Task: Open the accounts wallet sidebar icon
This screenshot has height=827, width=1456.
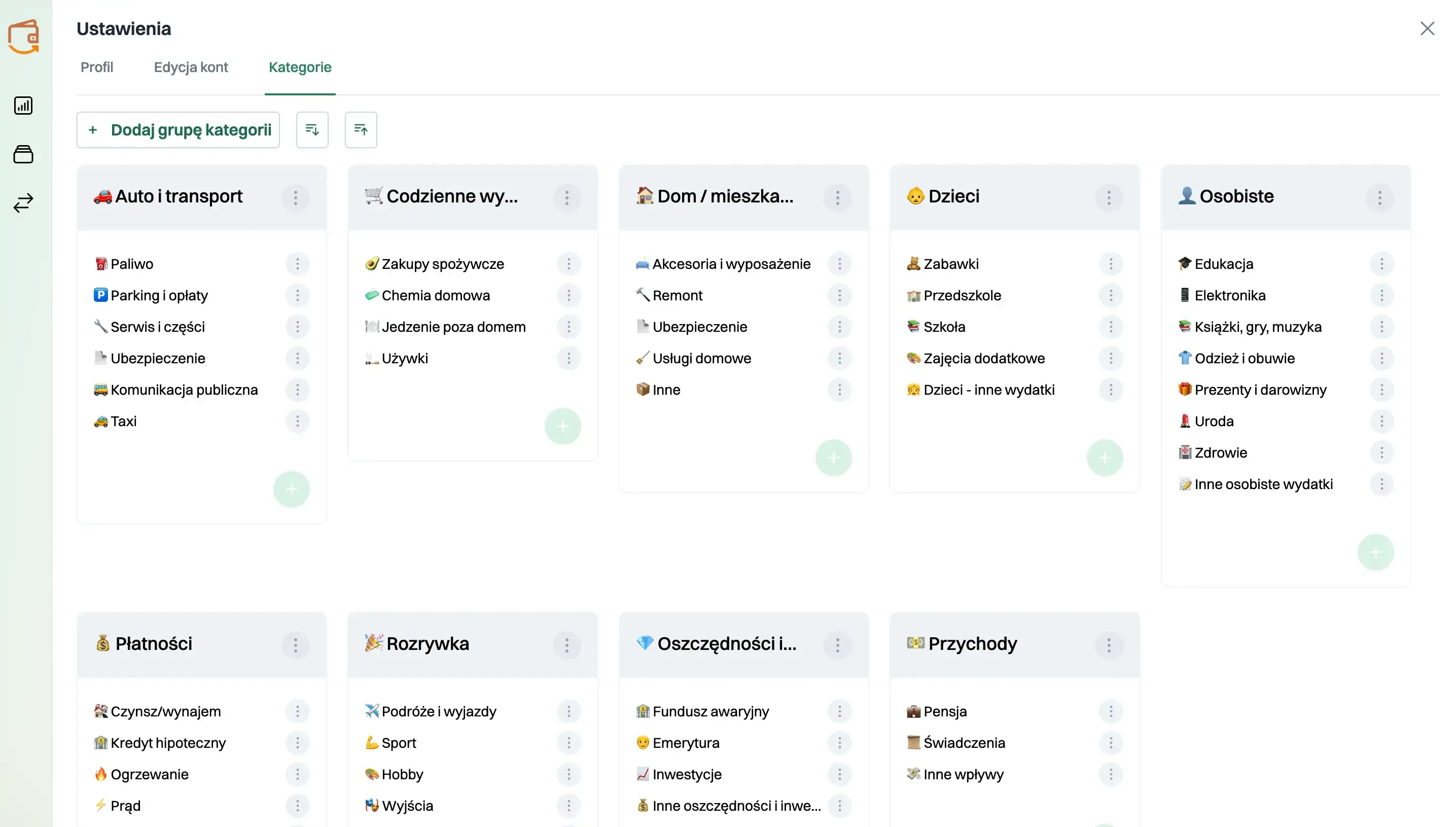Action: point(23,154)
